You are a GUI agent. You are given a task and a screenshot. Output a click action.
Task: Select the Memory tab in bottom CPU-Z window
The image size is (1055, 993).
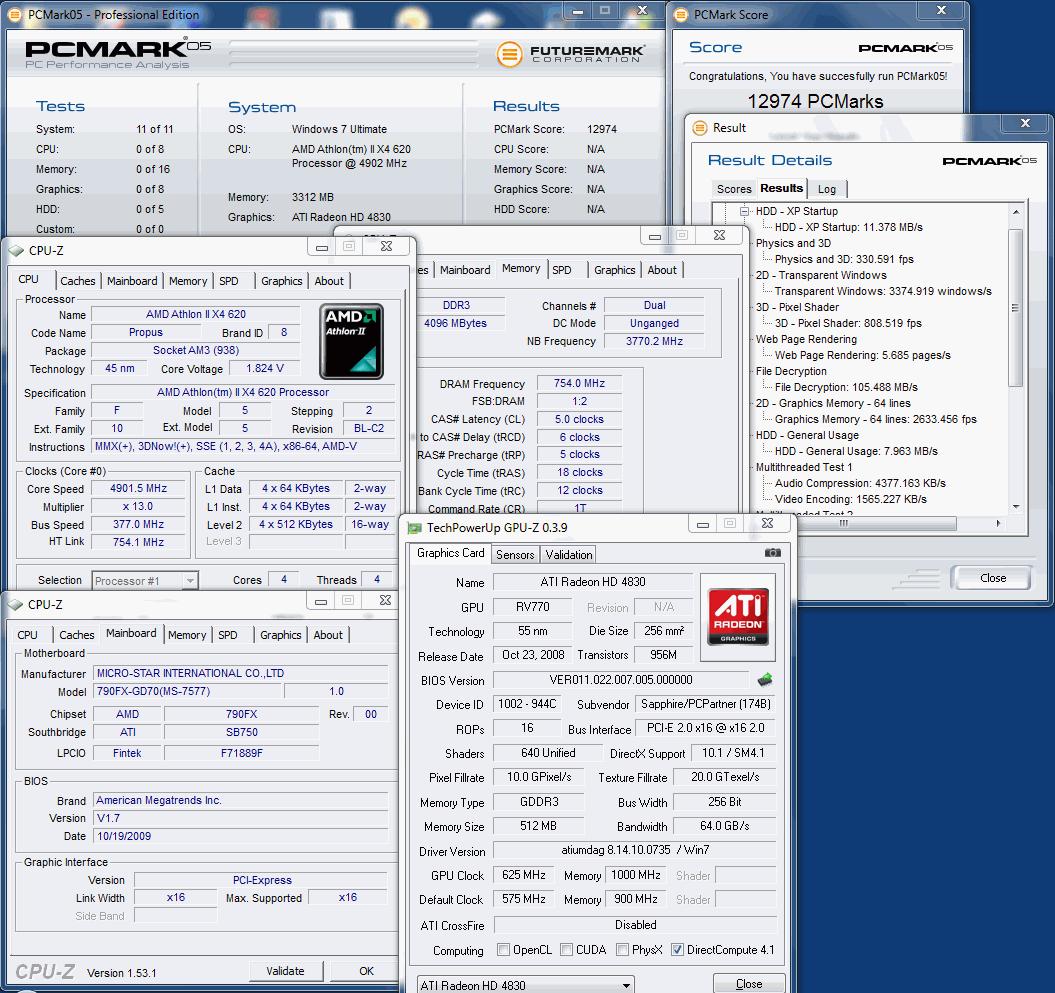[x=187, y=634]
